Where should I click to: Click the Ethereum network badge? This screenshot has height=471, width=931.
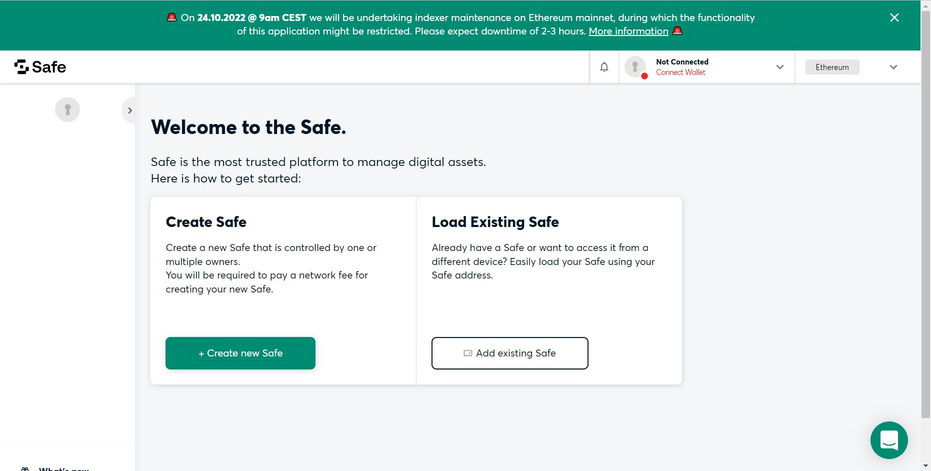(832, 67)
